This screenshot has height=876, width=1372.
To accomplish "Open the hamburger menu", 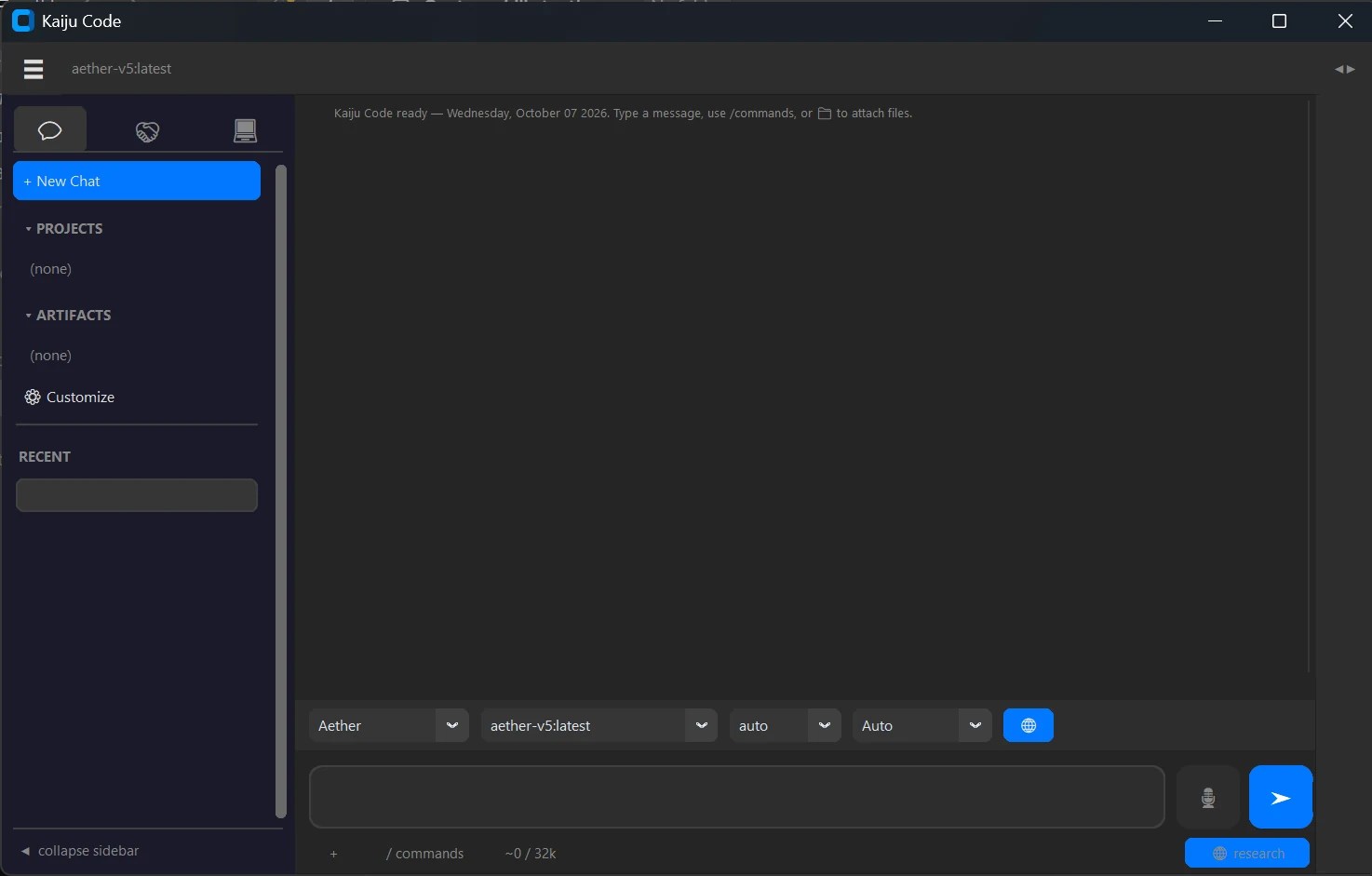I will click(x=34, y=69).
